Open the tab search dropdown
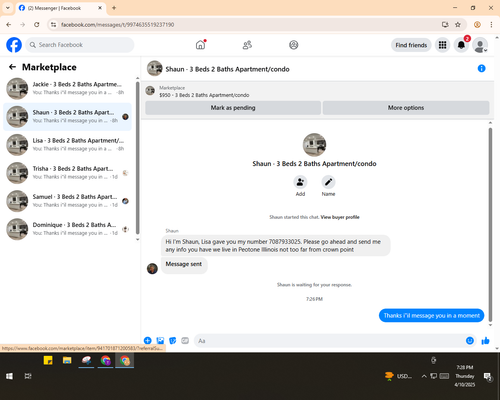Image resolution: width=500 pixels, height=400 pixels. 8,8
